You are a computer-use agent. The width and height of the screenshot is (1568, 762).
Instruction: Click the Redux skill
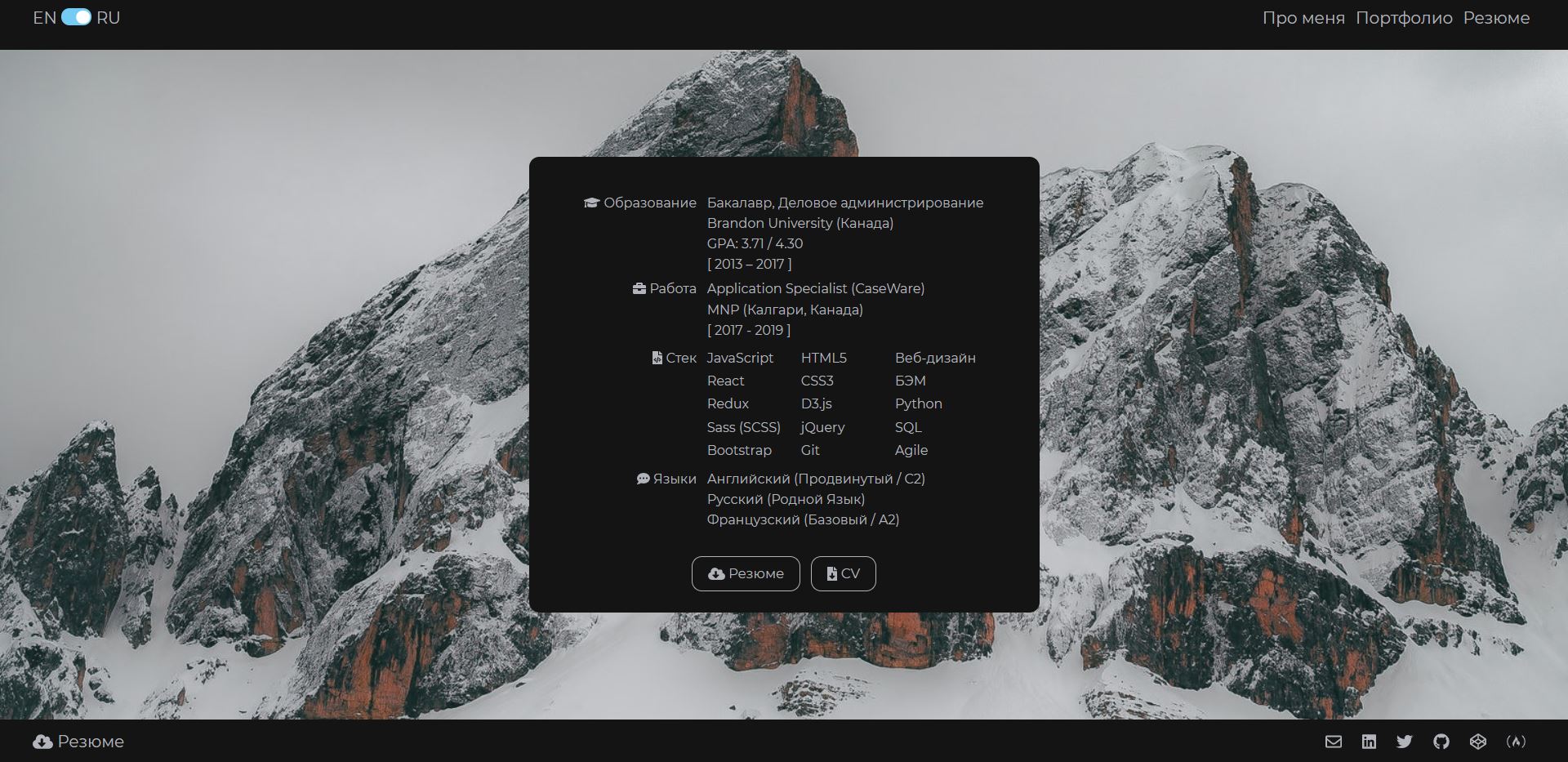coord(728,403)
